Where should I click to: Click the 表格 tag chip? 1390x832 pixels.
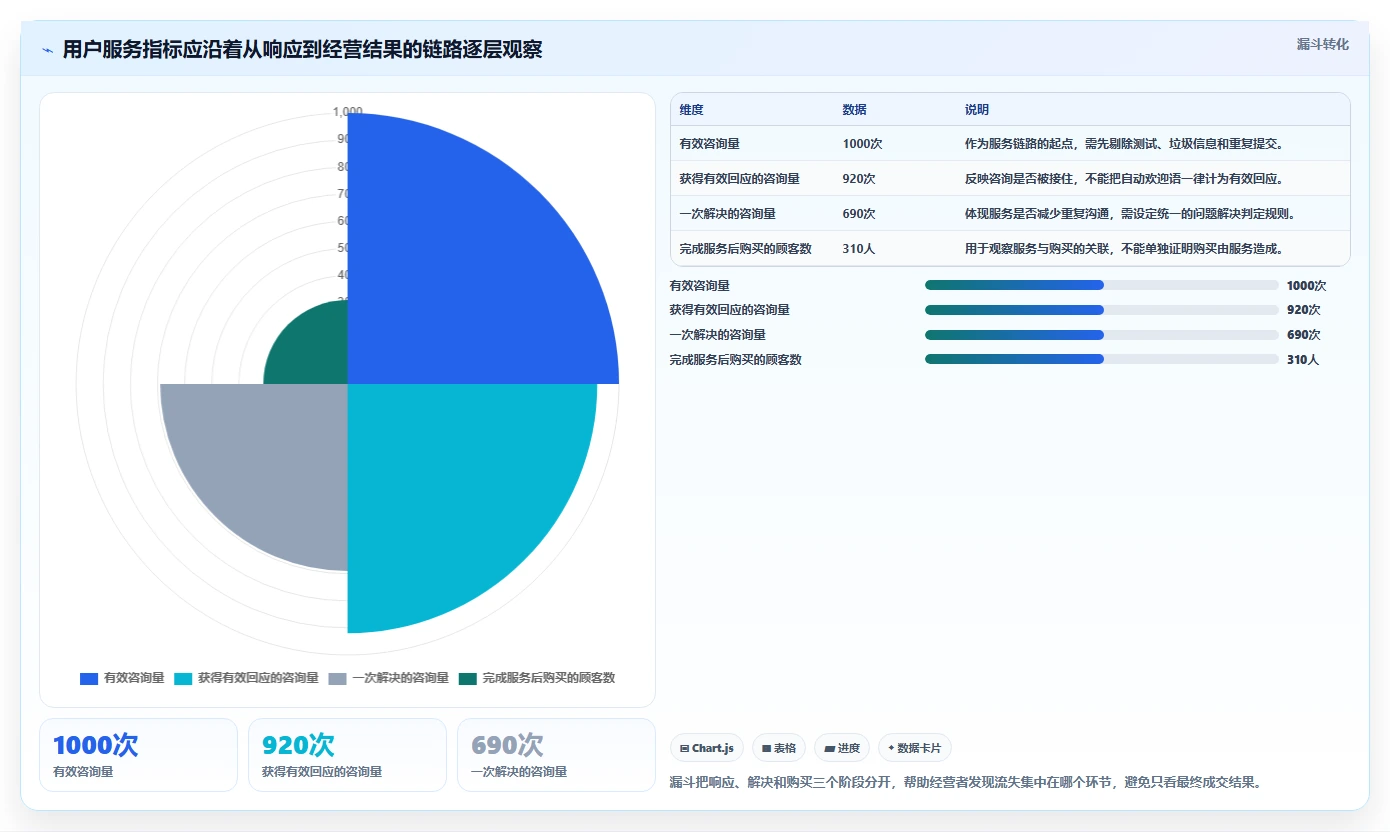click(779, 748)
